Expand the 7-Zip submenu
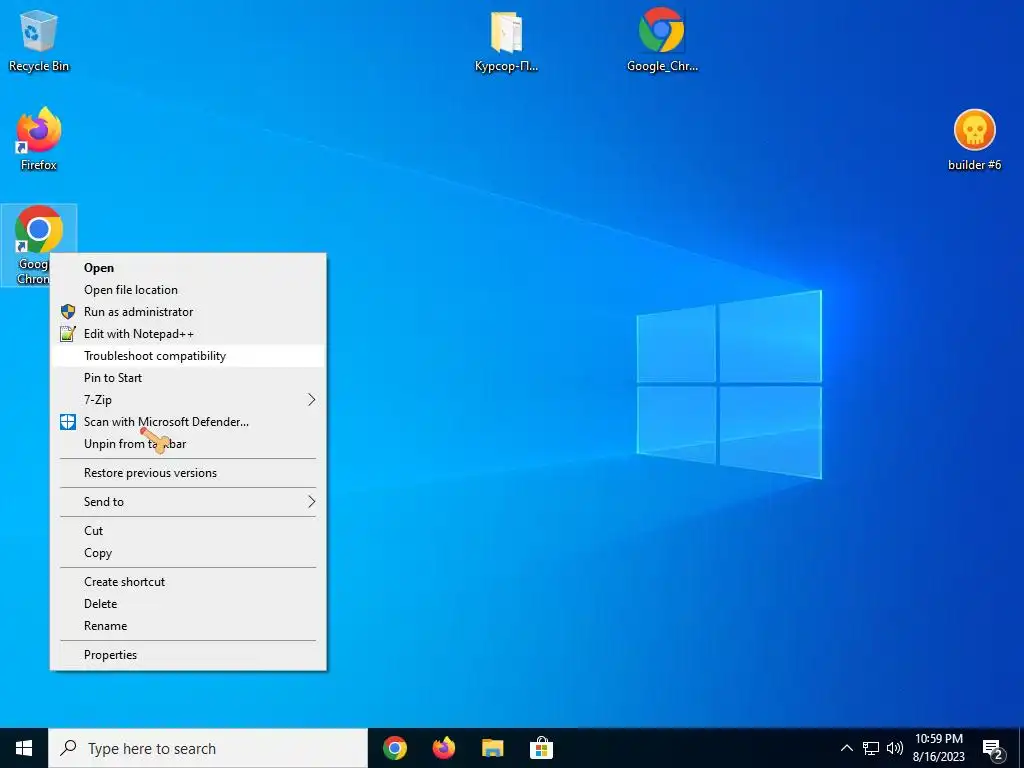1024x768 pixels. [188, 400]
